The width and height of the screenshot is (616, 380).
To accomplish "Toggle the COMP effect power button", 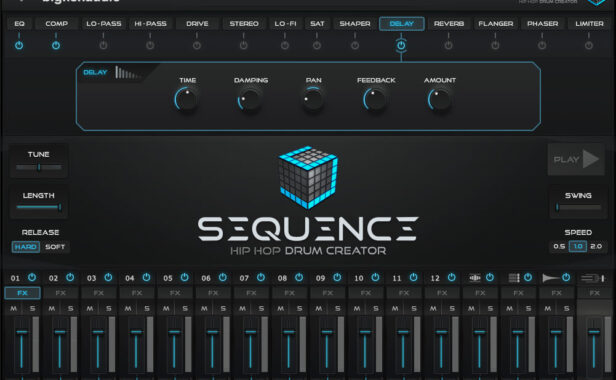I will pyautogui.click(x=56, y=45).
